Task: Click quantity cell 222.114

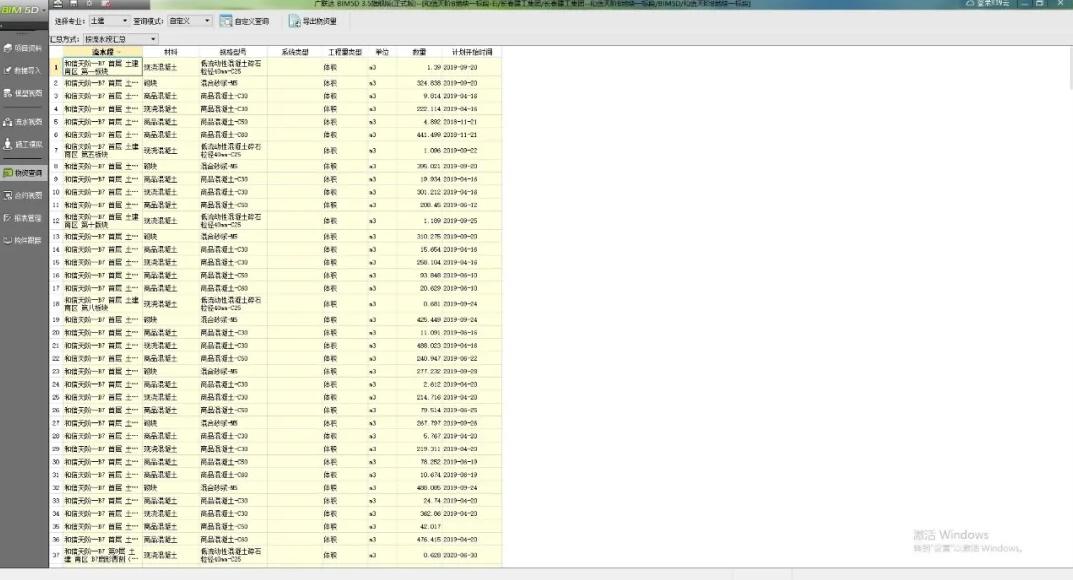Action: click(x=419, y=109)
